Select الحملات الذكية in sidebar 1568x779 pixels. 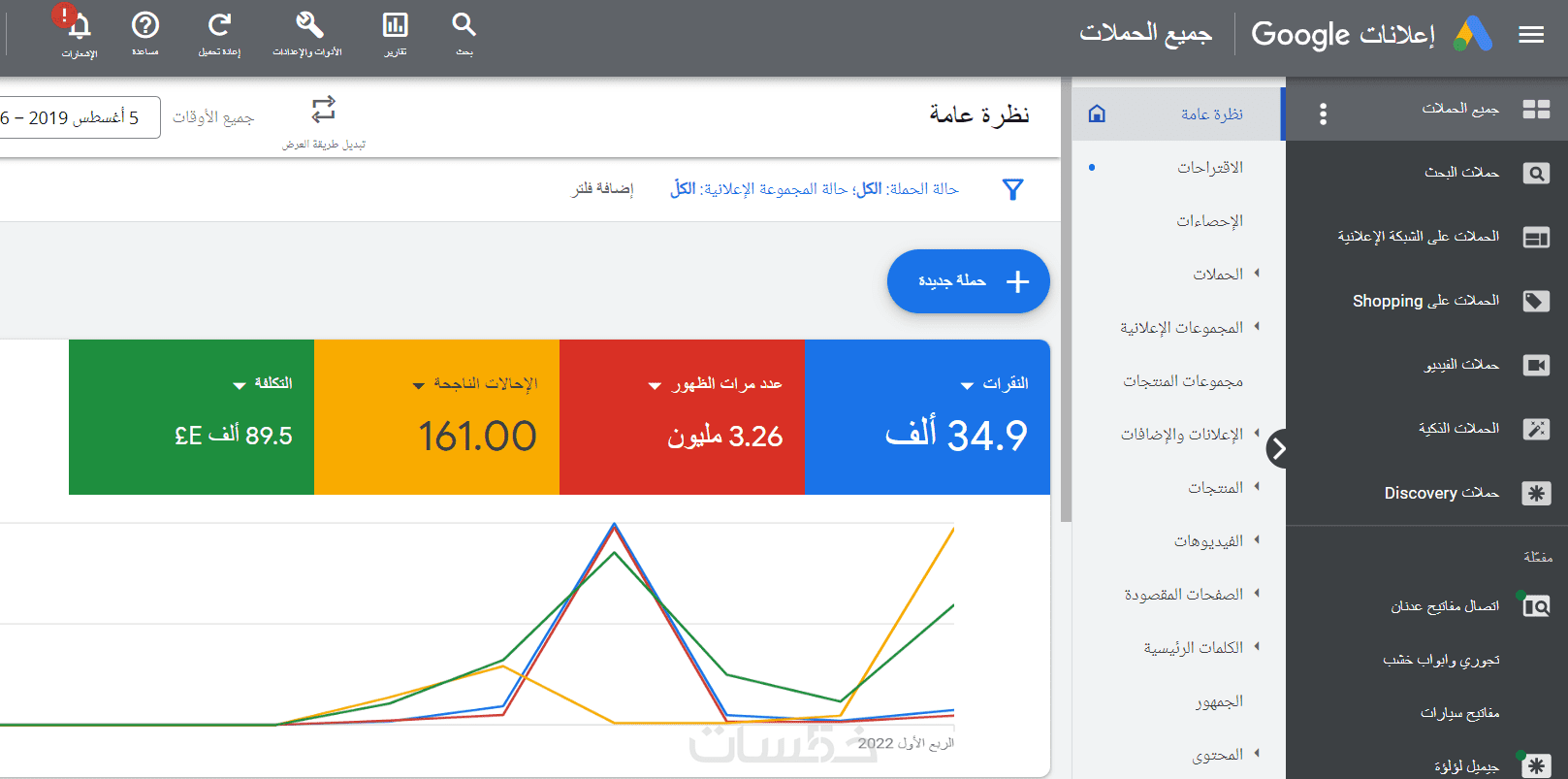(1458, 428)
